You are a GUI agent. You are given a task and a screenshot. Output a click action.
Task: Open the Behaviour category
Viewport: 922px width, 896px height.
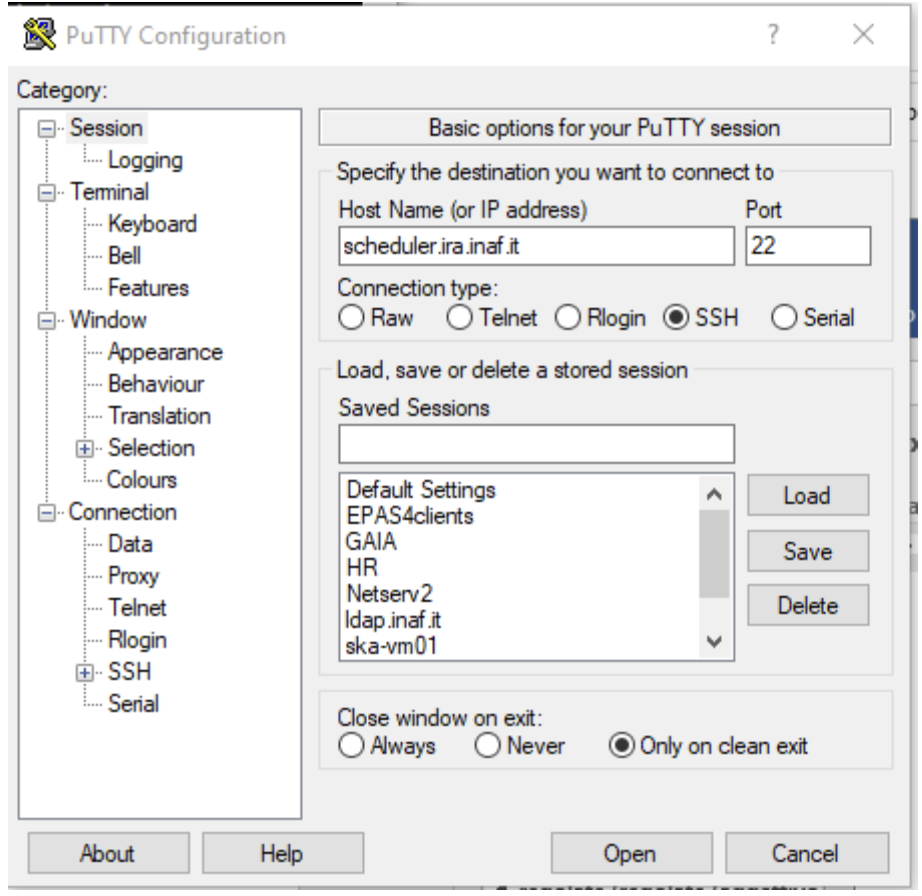156,384
